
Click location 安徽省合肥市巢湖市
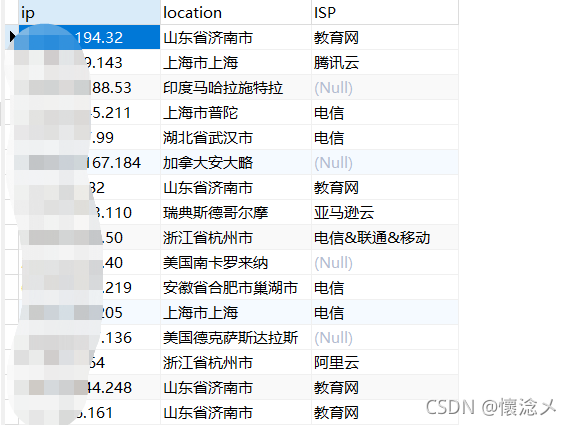tap(231, 287)
